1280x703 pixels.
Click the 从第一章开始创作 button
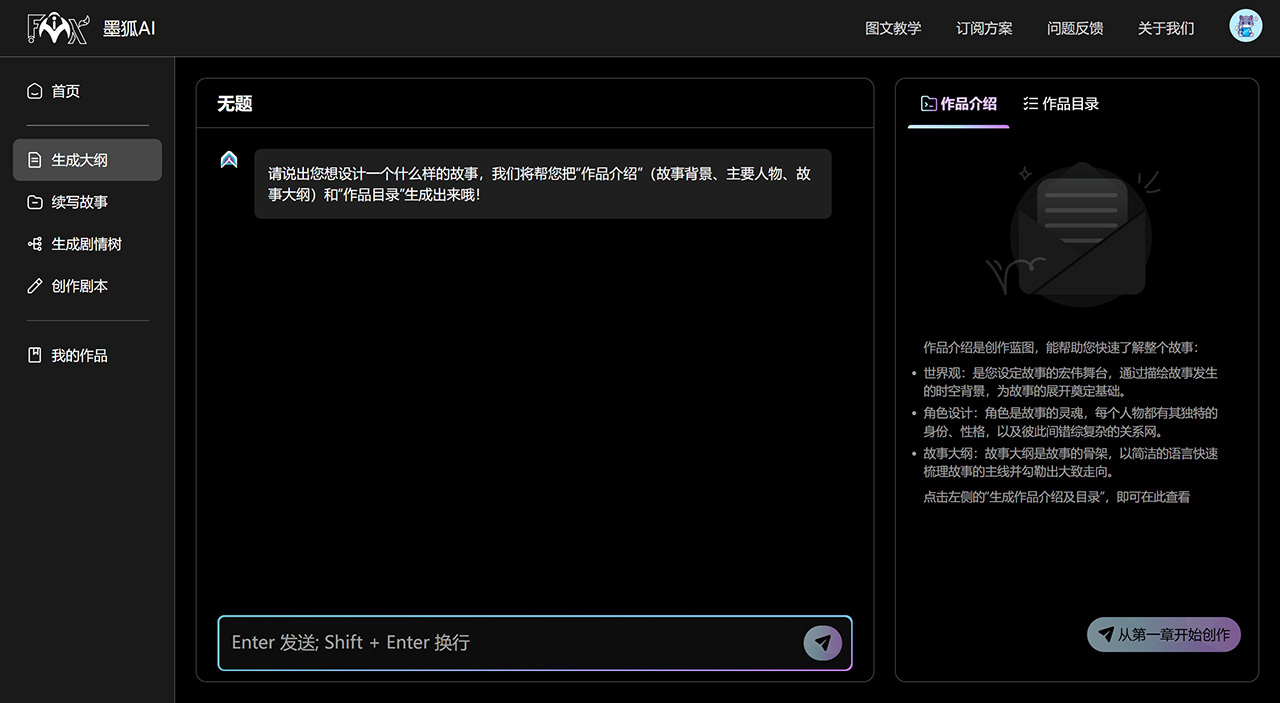(x=1163, y=634)
